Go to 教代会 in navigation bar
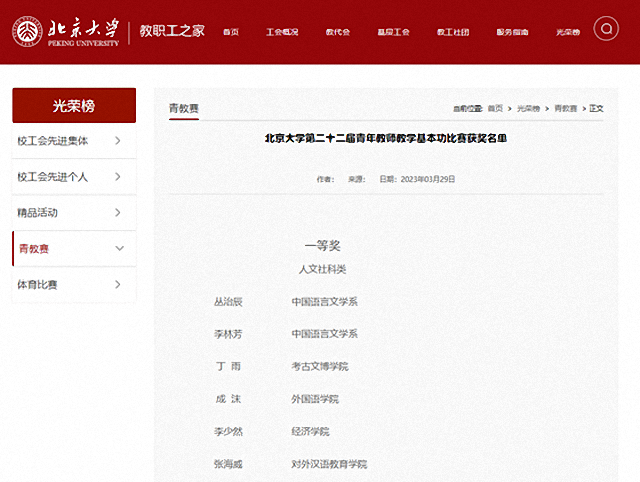This screenshot has width=640, height=482. pyautogui.click(x=338, y=32)
